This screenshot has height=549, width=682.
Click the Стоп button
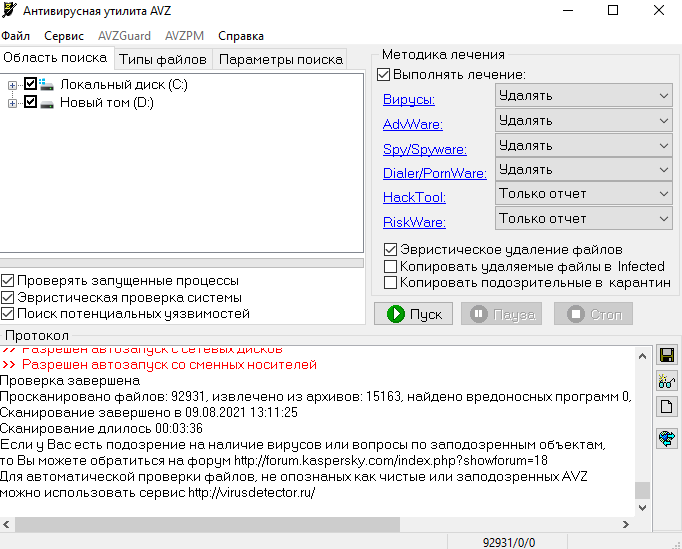coord(593,314)
